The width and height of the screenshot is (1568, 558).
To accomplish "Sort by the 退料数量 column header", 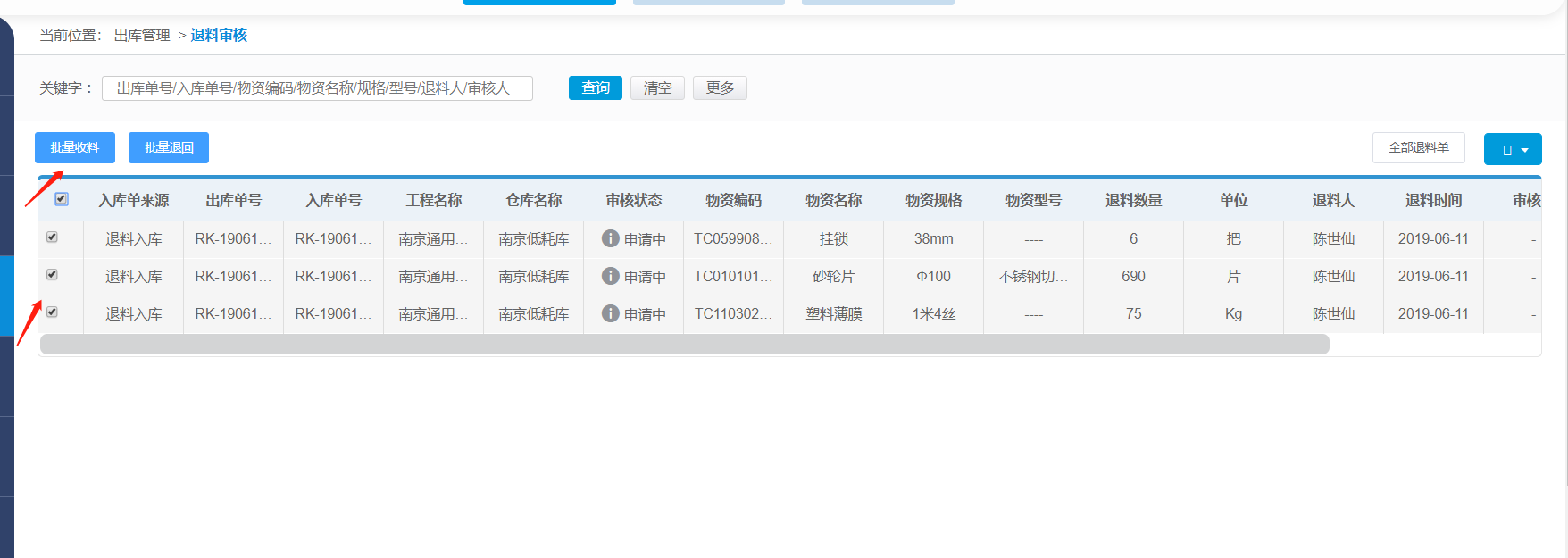I will (1133, 201).
